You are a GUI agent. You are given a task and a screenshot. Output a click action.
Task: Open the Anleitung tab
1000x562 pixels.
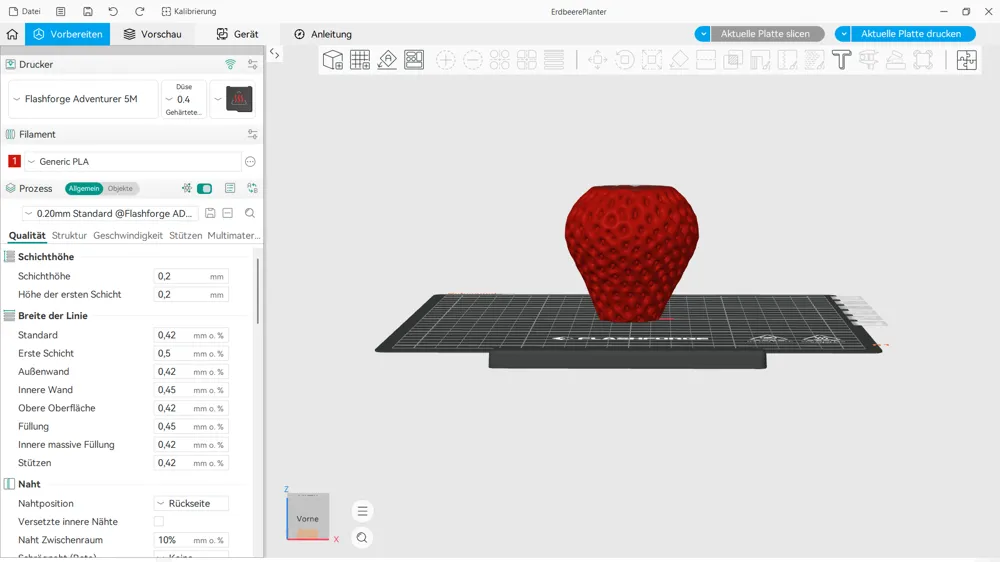(x=323, y=34)
